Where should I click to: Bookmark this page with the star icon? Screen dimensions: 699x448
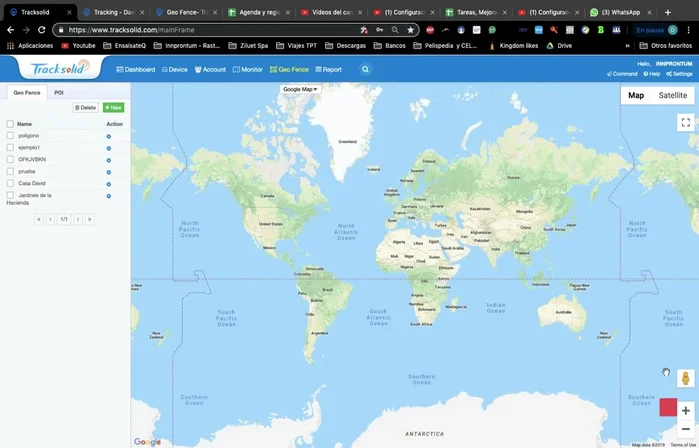click(x=411, y=30)
